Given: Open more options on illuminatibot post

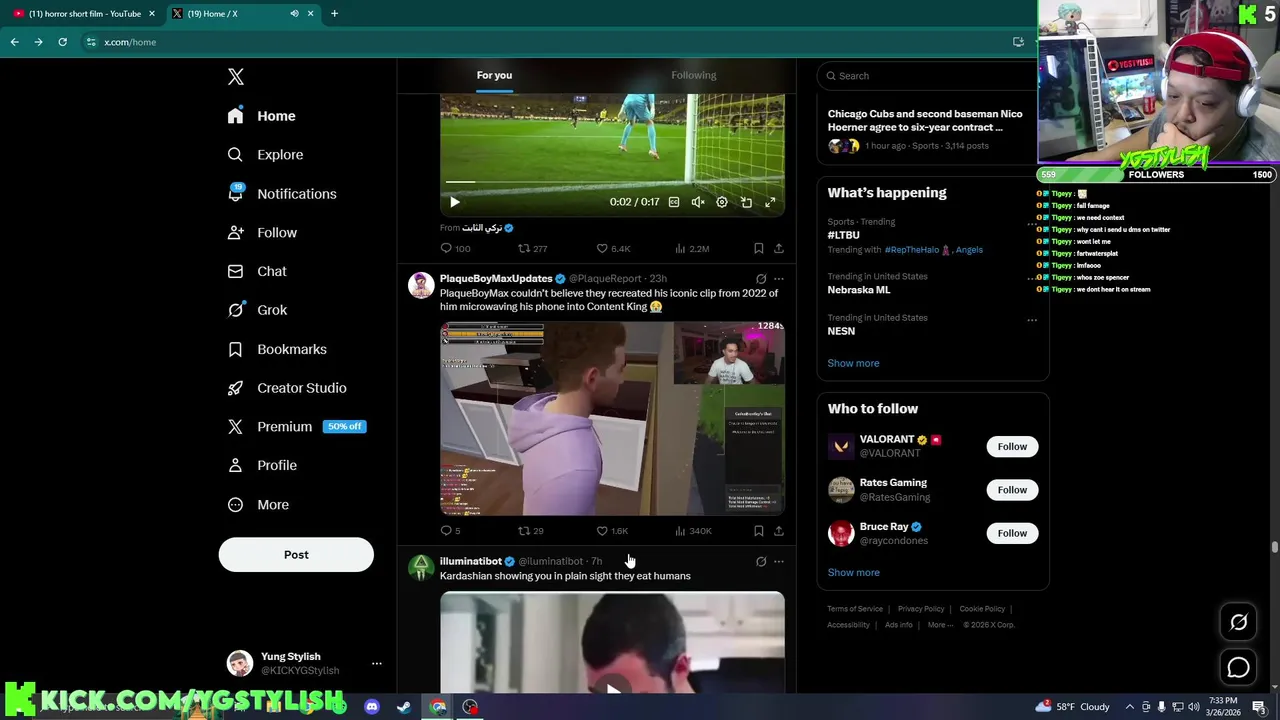Looking at the screenshot, I should (x=779, y=562).
